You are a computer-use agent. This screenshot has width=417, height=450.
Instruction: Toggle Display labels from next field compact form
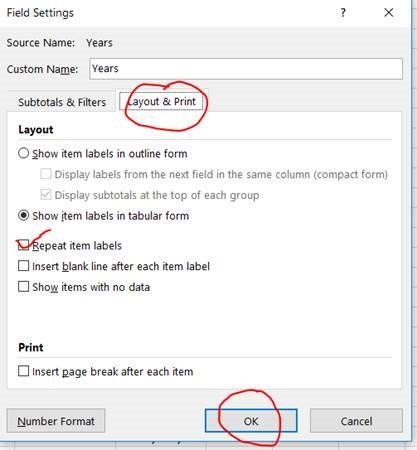coord(46,174)
